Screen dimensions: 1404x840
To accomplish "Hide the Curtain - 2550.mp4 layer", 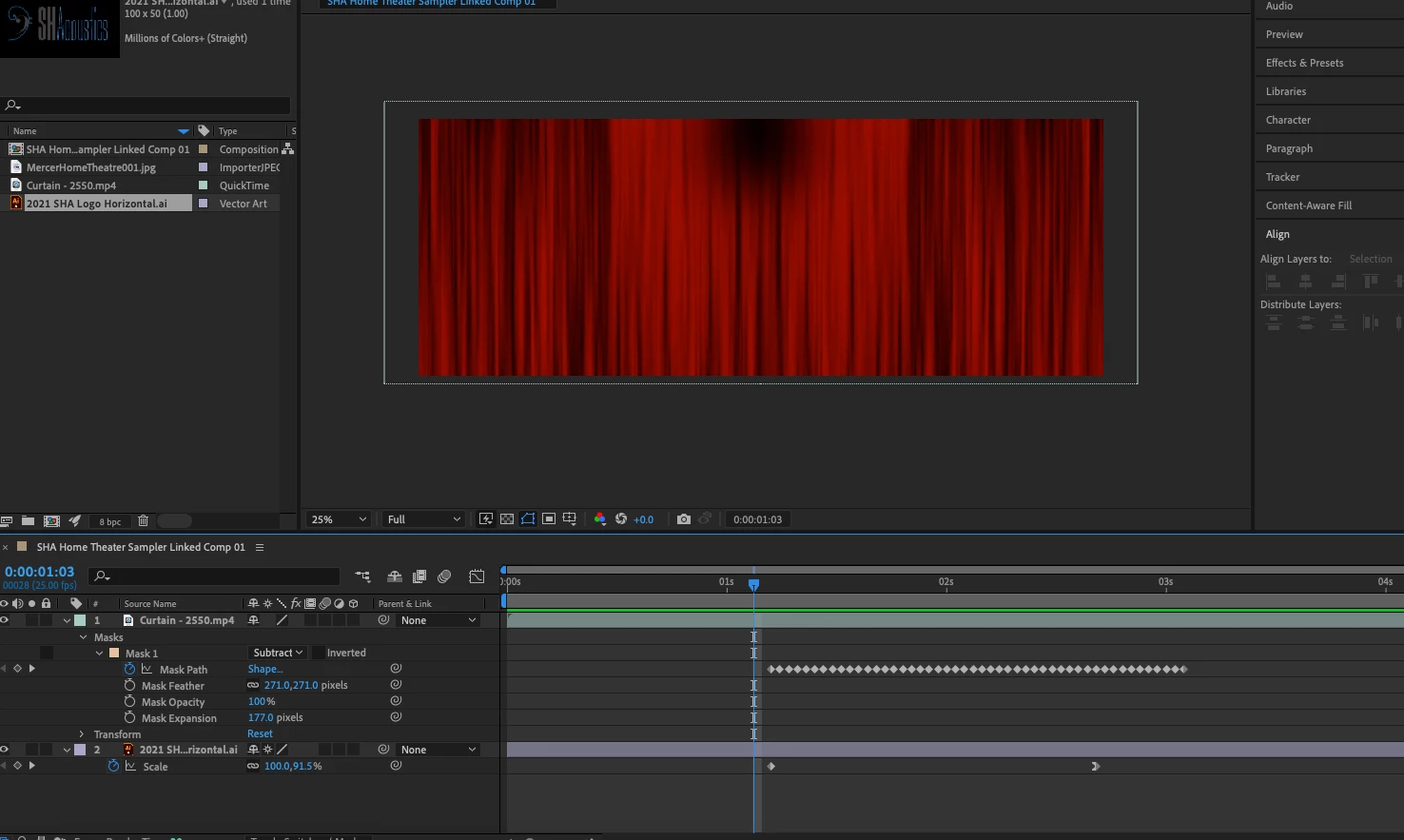I will pyautogui.click(x=5, y=620).
